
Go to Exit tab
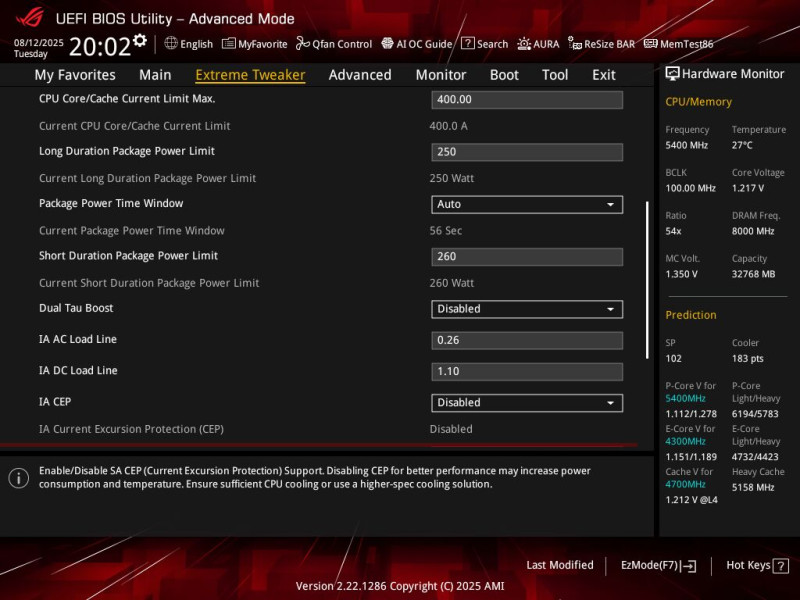(x=604, y=75)
